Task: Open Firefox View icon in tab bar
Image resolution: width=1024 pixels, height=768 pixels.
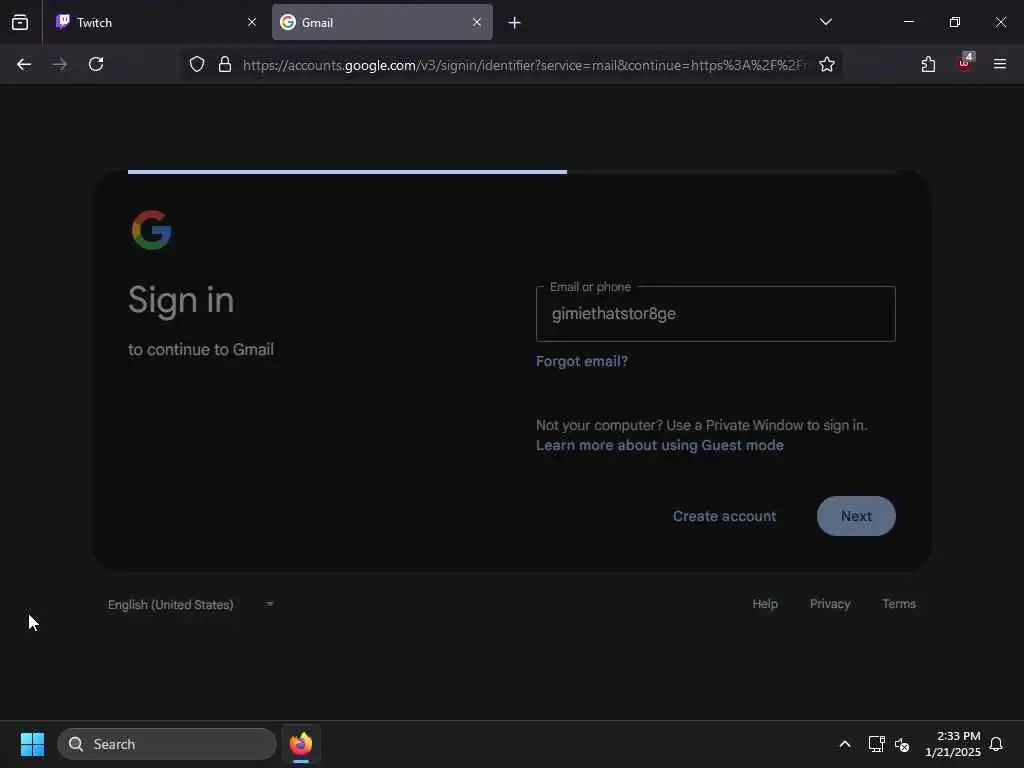Action: point(20,22)
